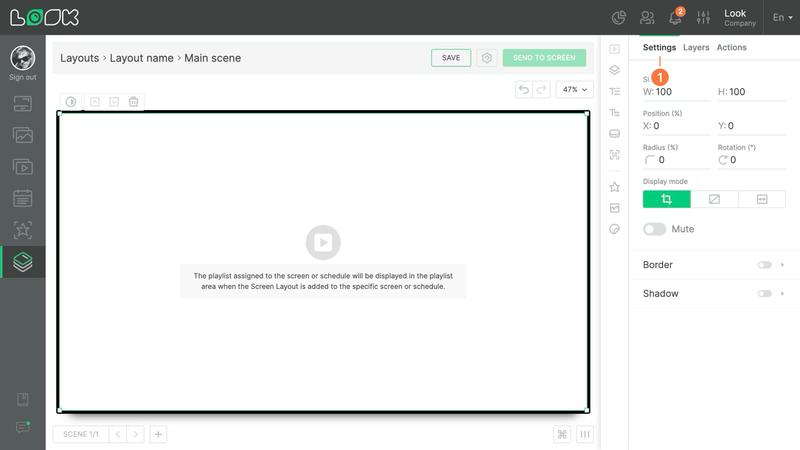
Task: Open the Content images section in sidebar
Action: pyautogui.click(x=22, y=135)
